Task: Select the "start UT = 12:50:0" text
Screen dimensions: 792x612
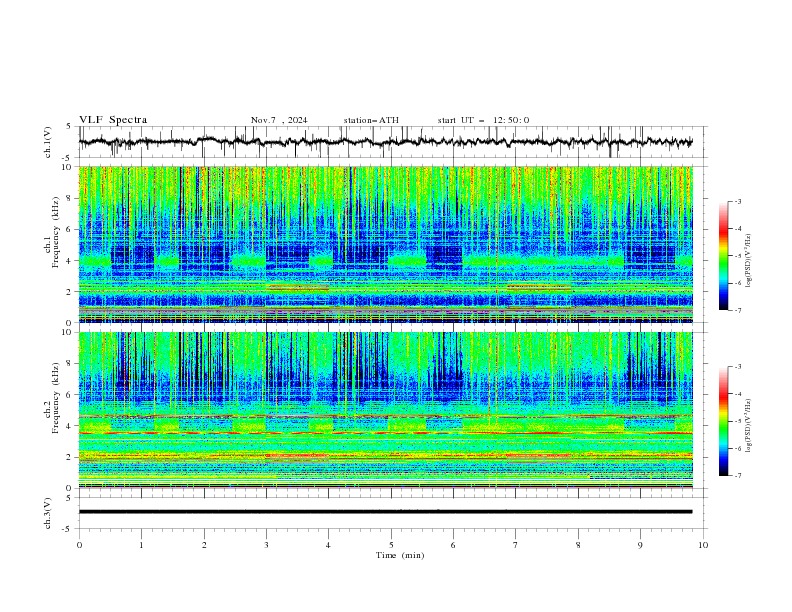Action: pyautogui.click(x=483, y=120)
